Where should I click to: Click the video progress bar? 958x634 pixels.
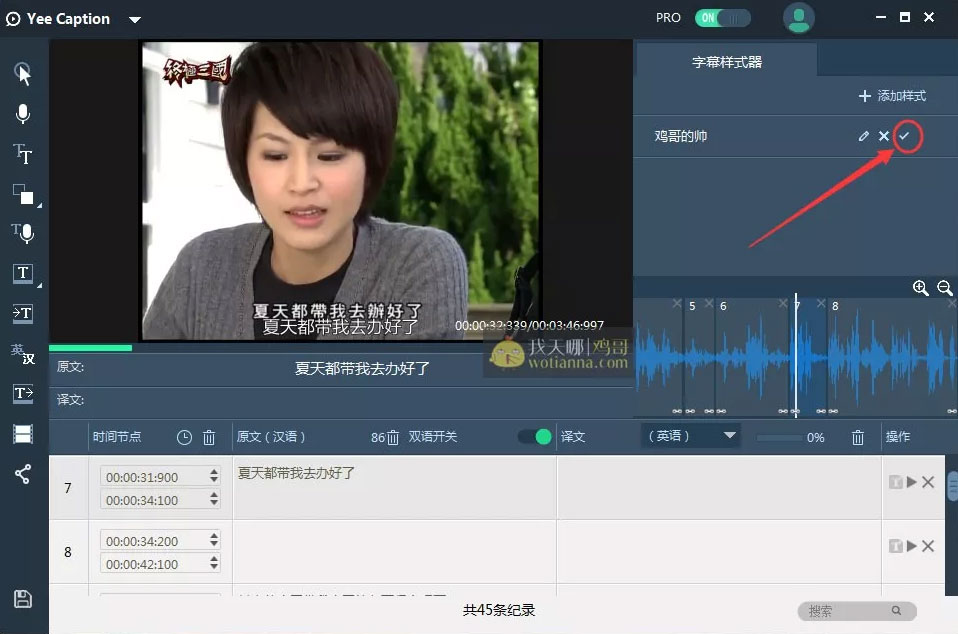point(341,348)
